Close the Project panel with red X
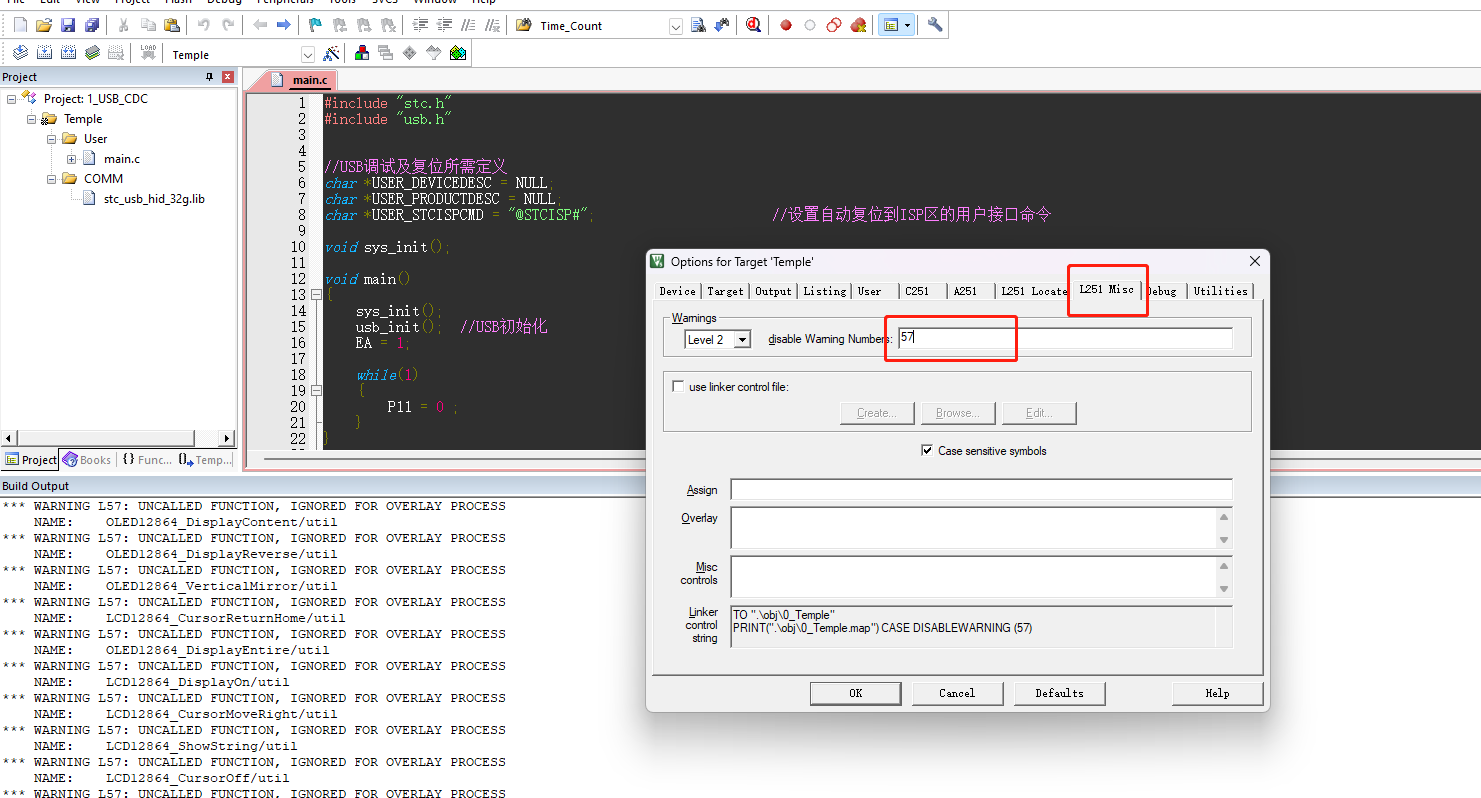This screenshot has height=798, width=1481. (228, 77)
